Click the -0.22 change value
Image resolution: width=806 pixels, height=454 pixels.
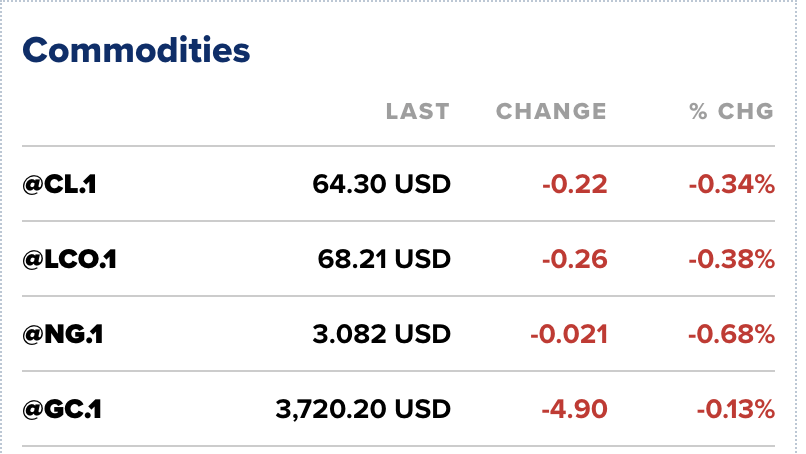[x=575, y=184]
